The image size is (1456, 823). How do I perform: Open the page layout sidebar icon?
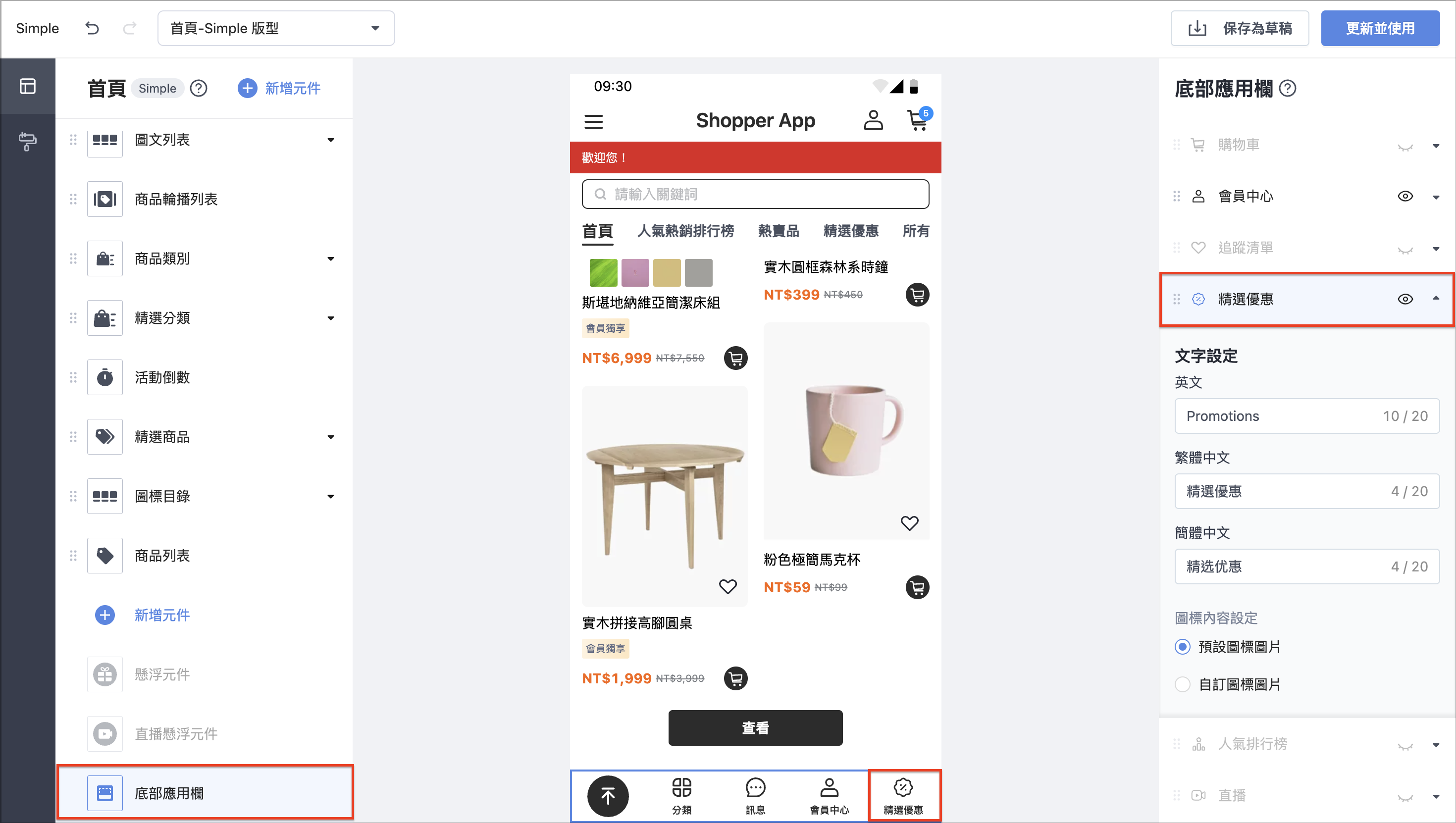(x=28, y=86)
